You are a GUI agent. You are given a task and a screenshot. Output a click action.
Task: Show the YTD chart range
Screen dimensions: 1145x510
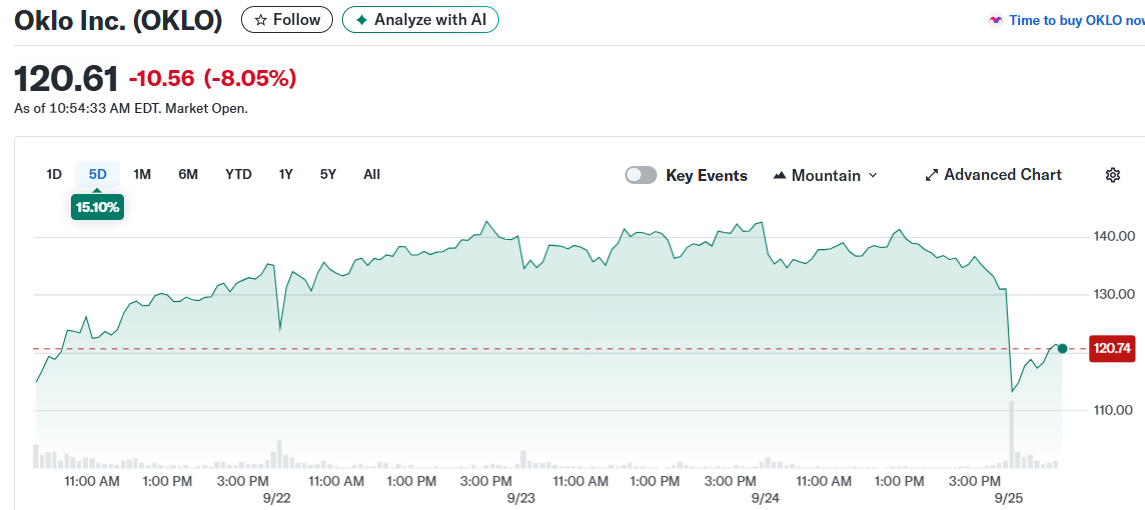238,175
